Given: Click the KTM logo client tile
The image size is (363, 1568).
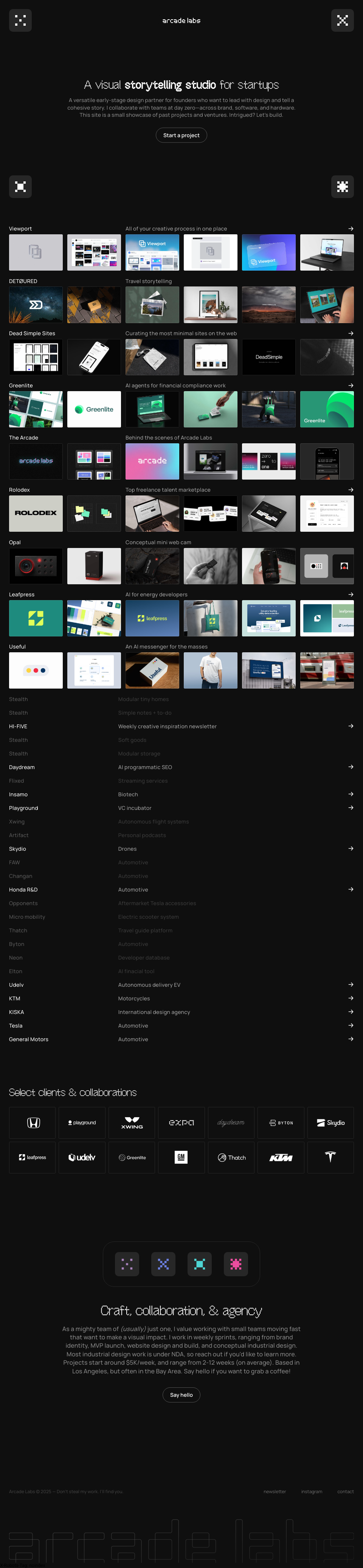Looking at the screenshot, I should pyautogui.click(x=281, y=1157).
